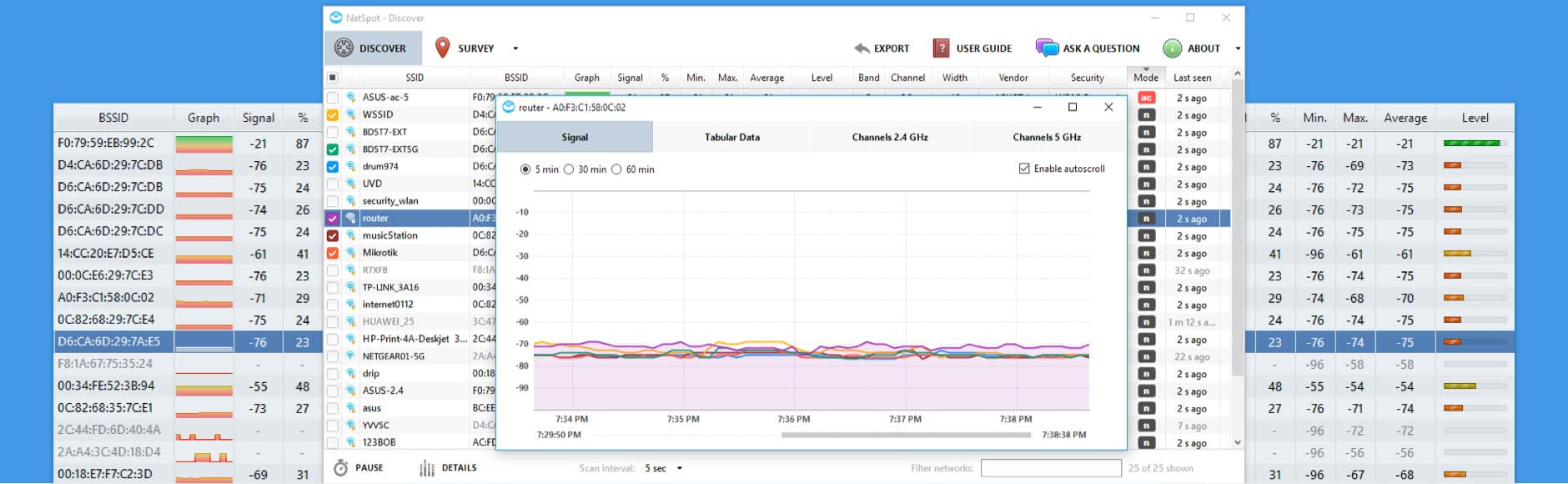Viewport: 1568px width, 484px height.
Task: Click the wifi icon beside HUAWEI_25
Action: click(351, 321)
